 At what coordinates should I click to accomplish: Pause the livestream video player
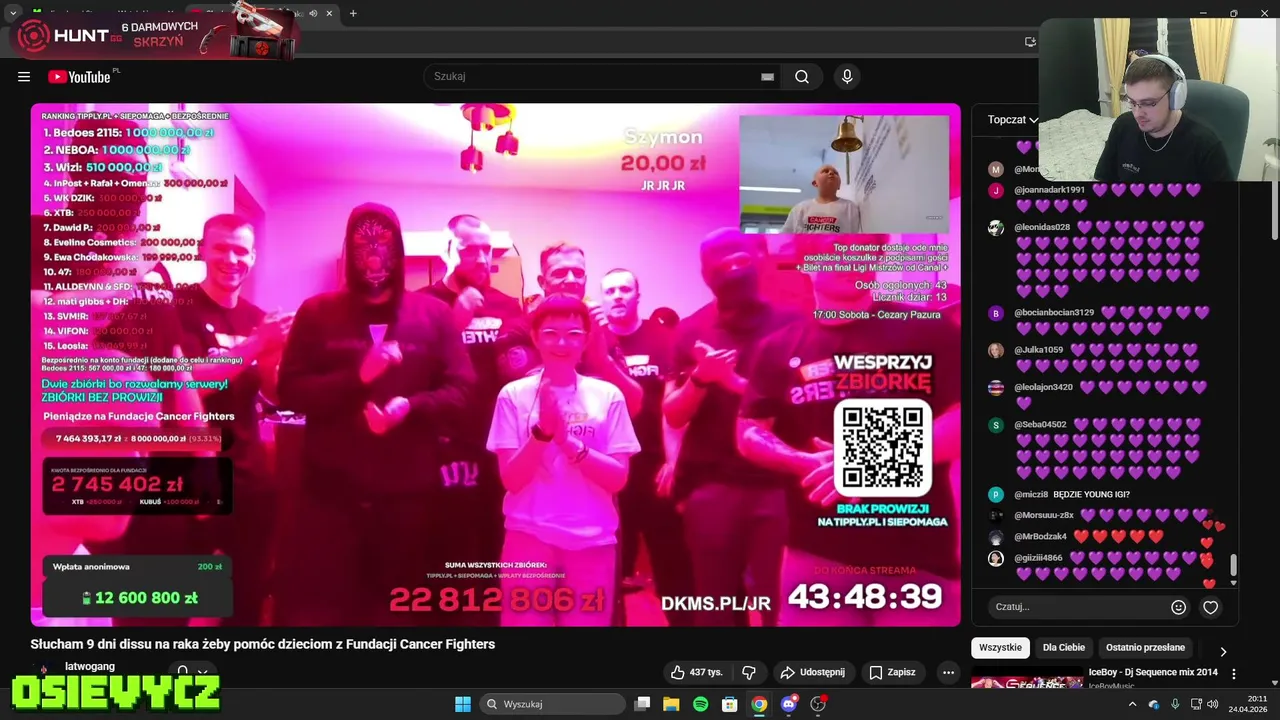pyautogui.click(x=495, y=364)
